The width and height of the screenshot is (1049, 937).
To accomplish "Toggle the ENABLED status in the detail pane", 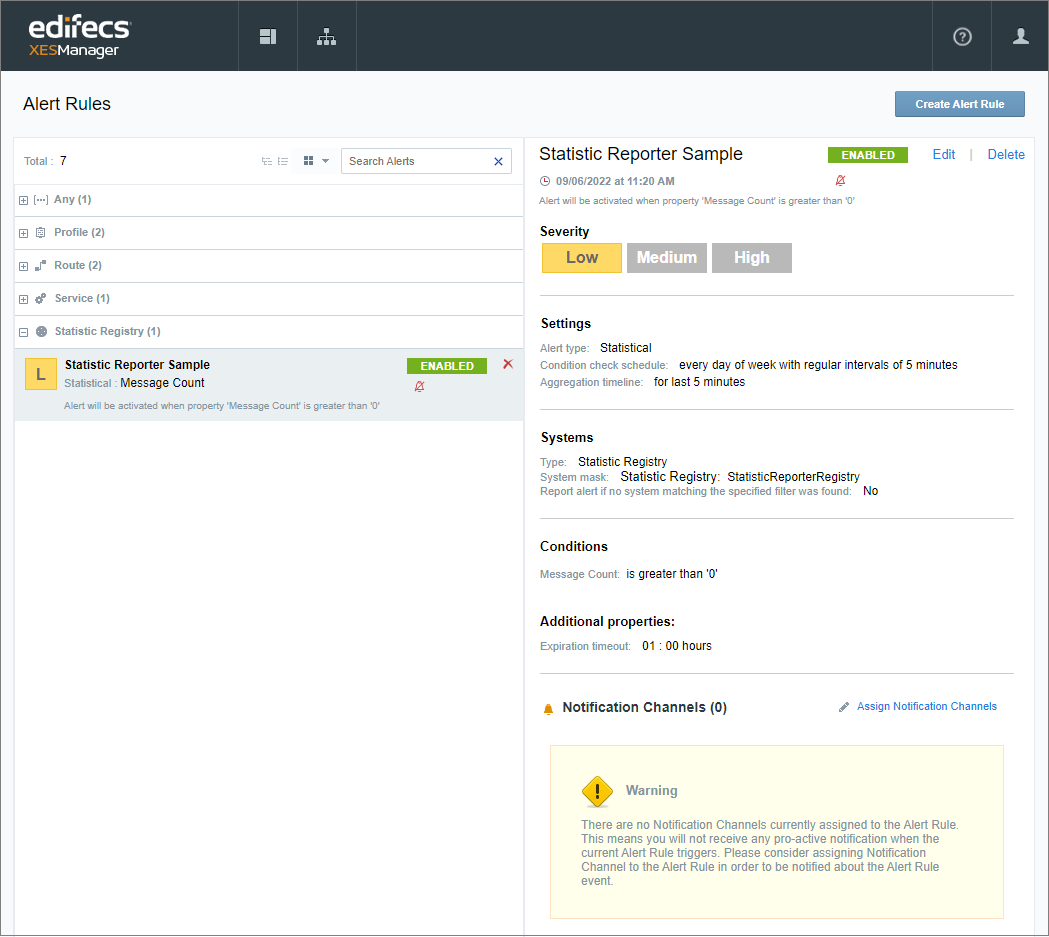I will click(867, 155).
